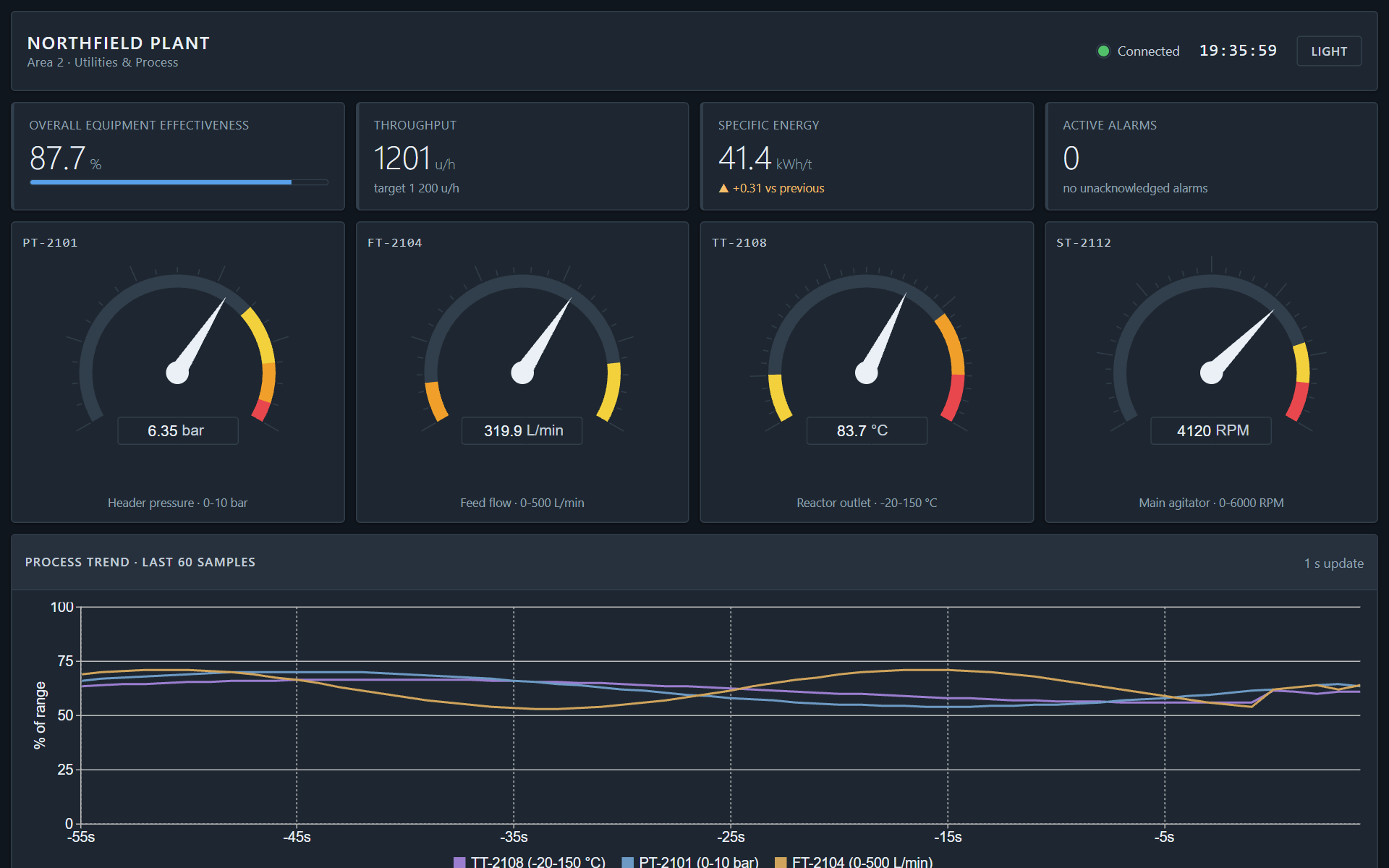Image resolution: width=1389 pixels, height=868 pixels.
Task: Click the PT-2101 pressure gauge needle
Action: click(197, 339)
